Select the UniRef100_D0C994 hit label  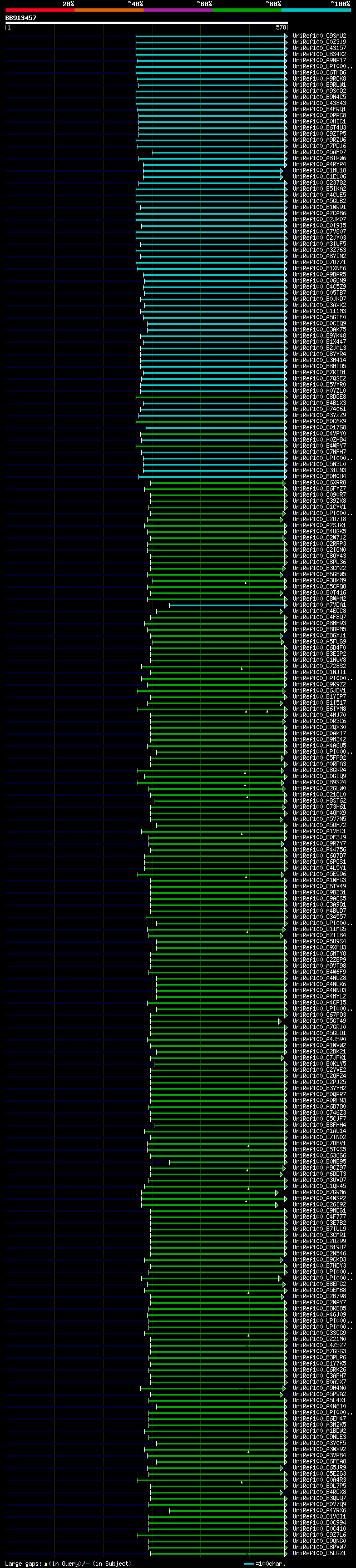coord(319,1522)
